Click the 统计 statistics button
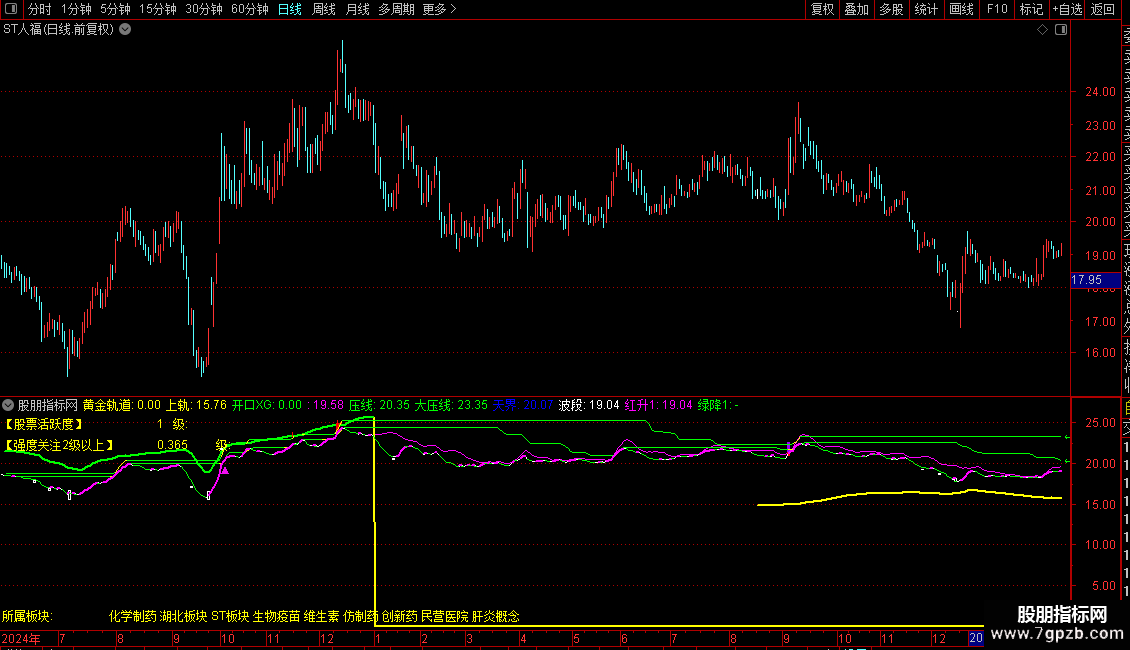The height and width of the screenshot is (650, 1130). [x=926, y=9]
